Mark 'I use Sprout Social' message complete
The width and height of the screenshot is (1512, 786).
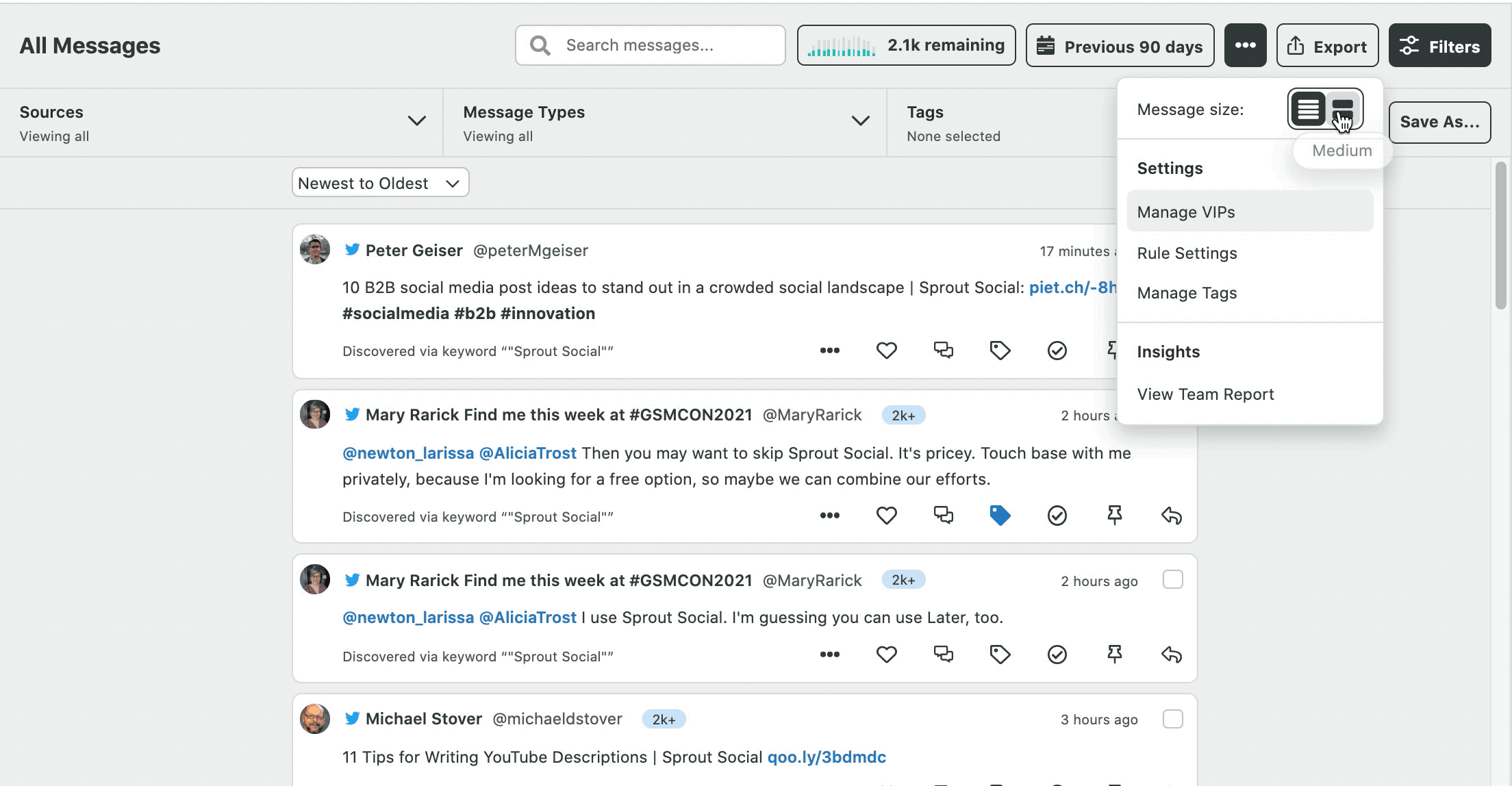(1057, 655)
